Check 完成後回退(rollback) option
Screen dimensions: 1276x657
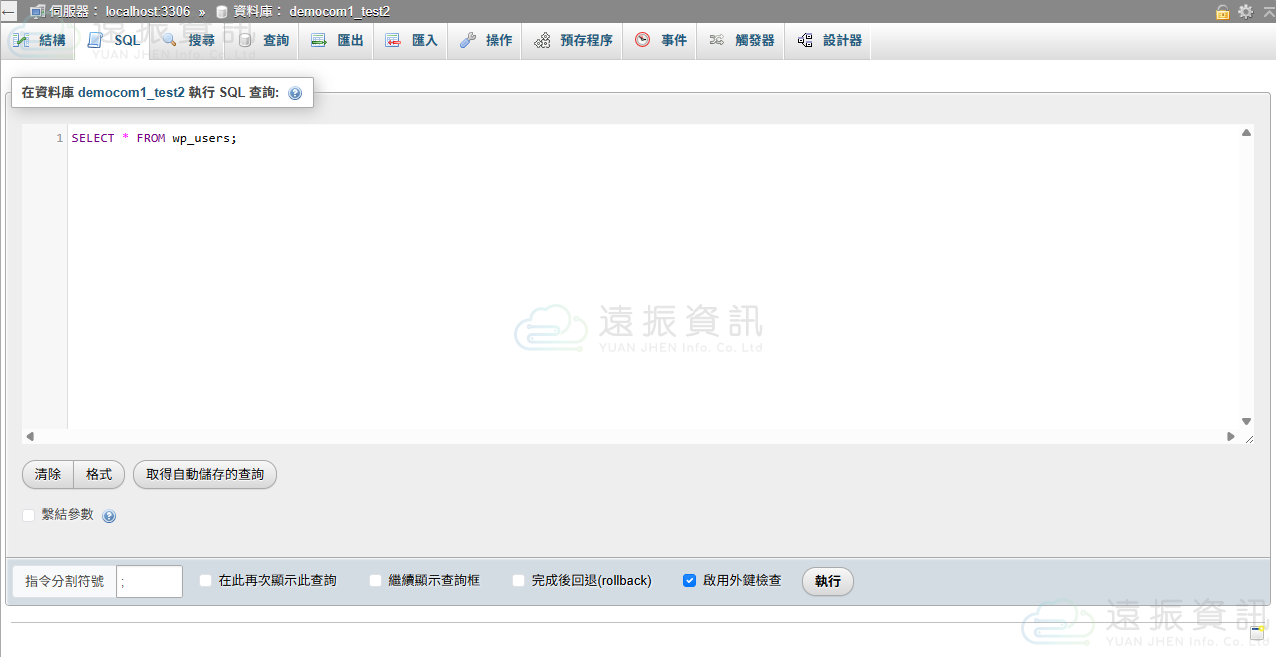518,580
